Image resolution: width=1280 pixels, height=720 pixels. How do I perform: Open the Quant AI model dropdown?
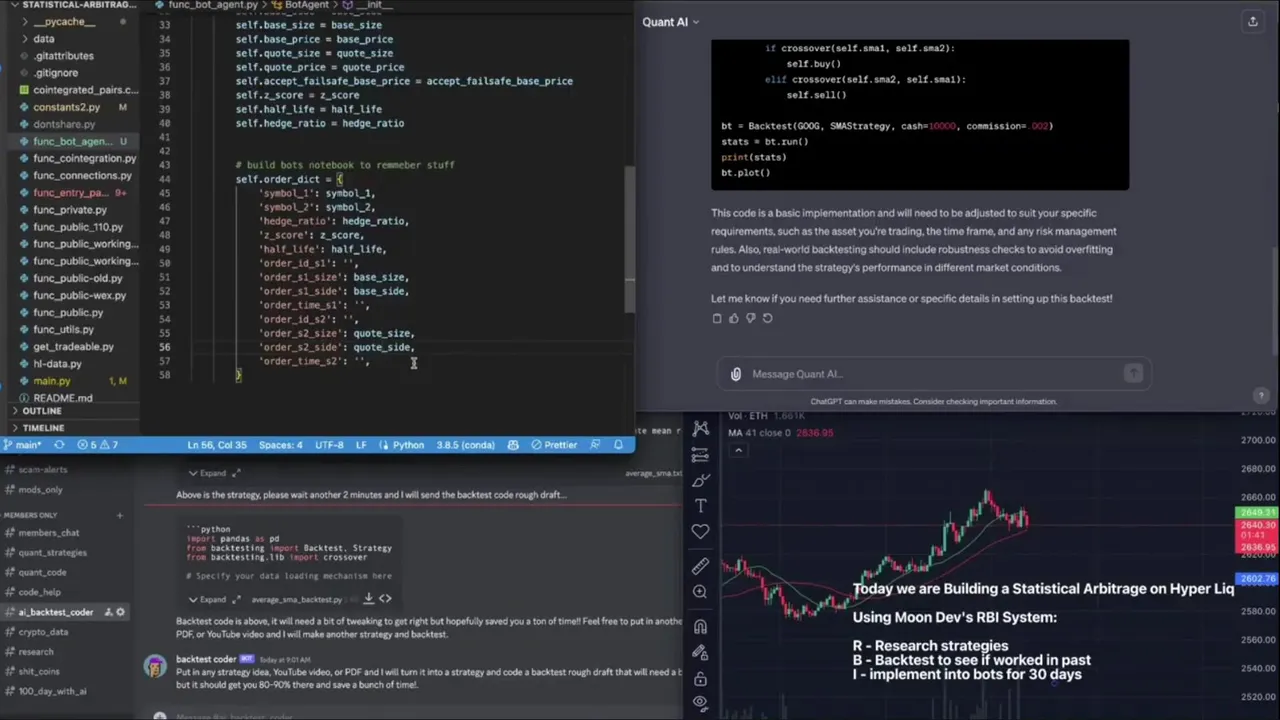point(670,22)
